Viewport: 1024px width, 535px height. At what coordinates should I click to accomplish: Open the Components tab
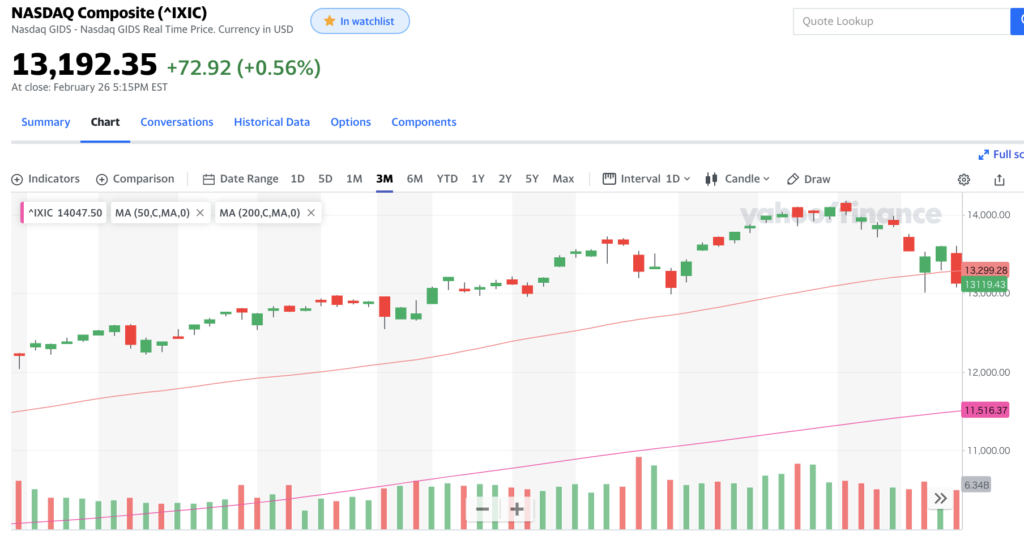[424, 122]
